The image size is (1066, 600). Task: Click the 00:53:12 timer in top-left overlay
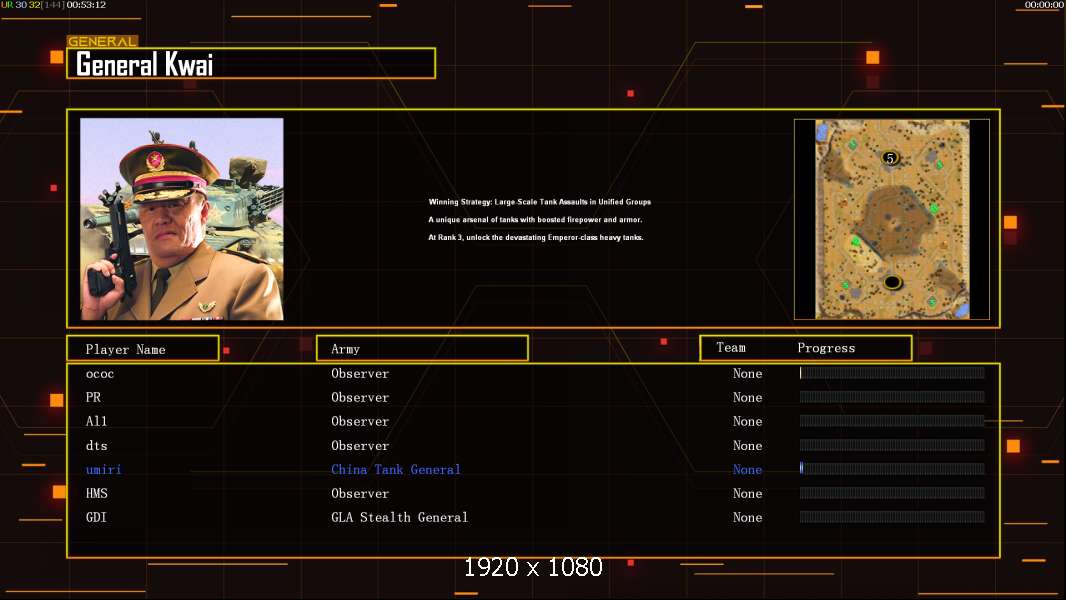pos(86,5)
